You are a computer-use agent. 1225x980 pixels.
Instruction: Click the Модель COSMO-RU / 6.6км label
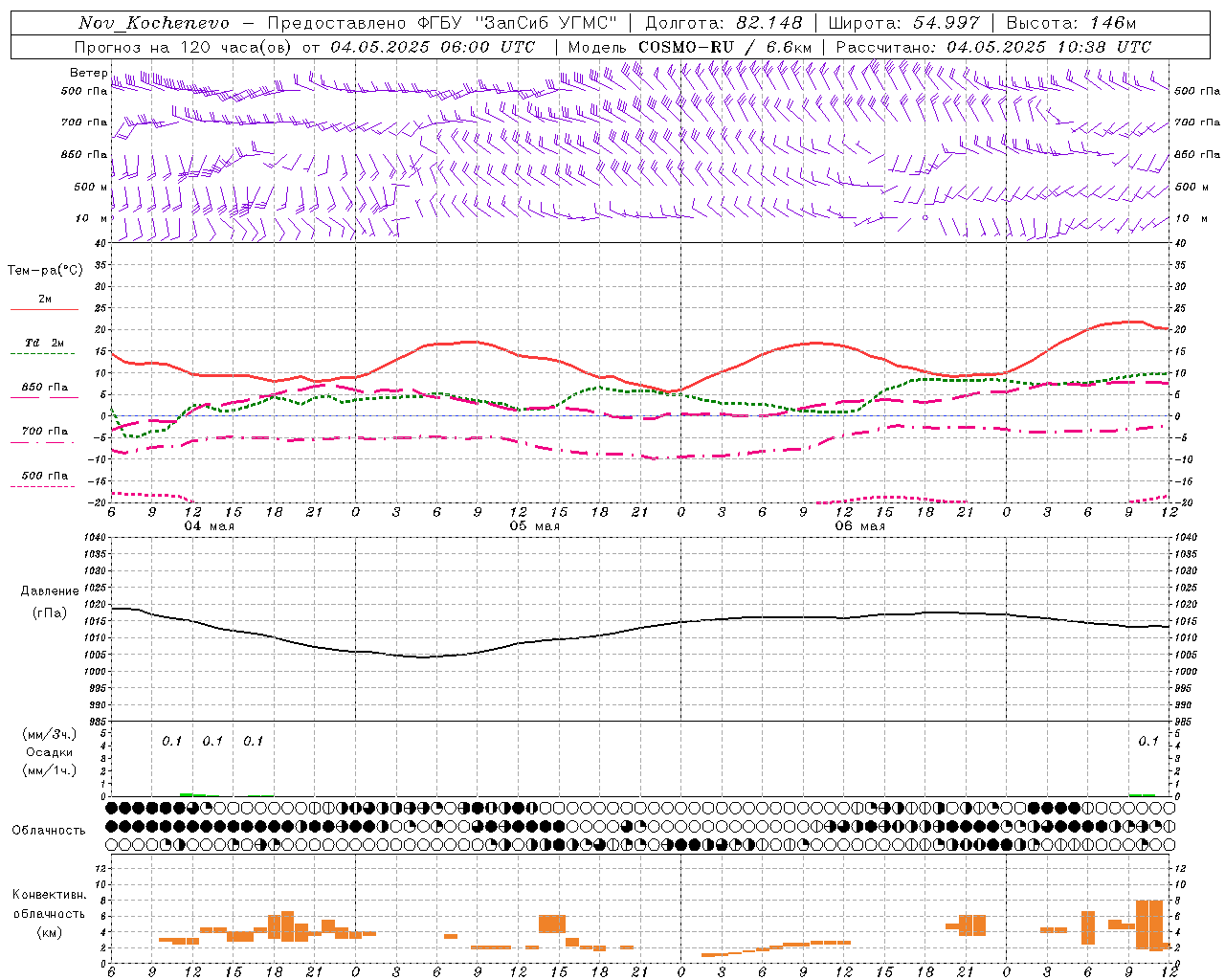(x=690, y=47)
